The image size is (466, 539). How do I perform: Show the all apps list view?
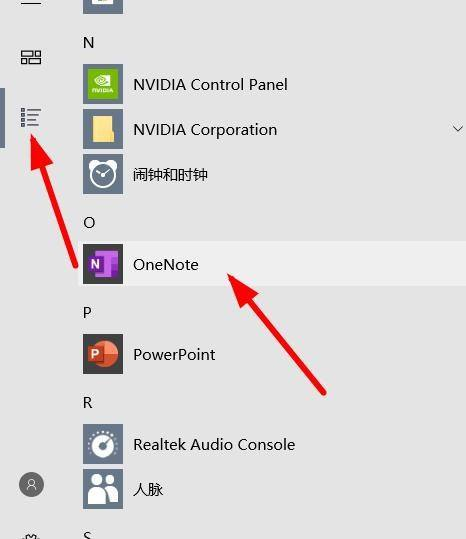tap(31, 117)
